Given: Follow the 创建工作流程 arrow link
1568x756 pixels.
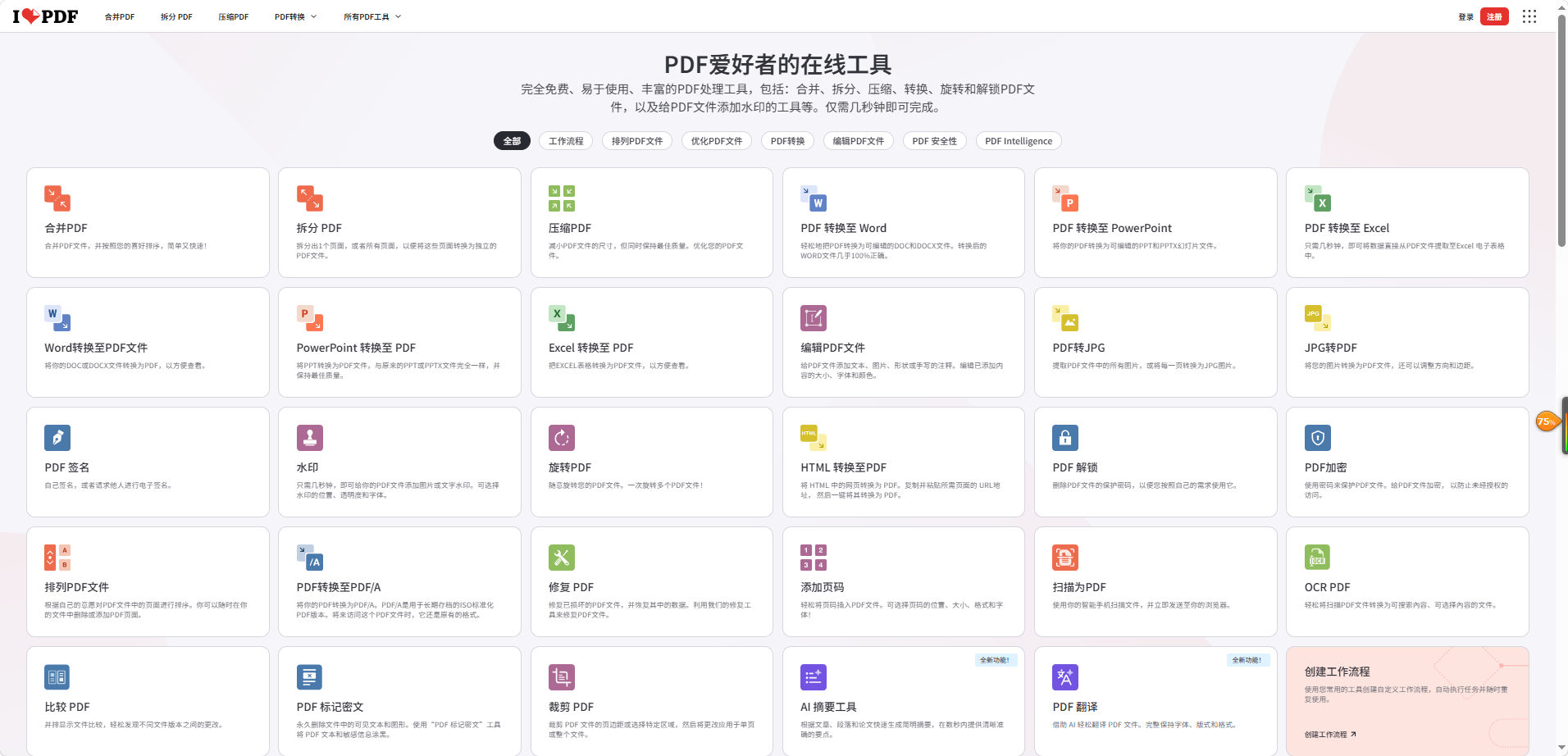Looking at the screenshot, I should point(1330,735).
